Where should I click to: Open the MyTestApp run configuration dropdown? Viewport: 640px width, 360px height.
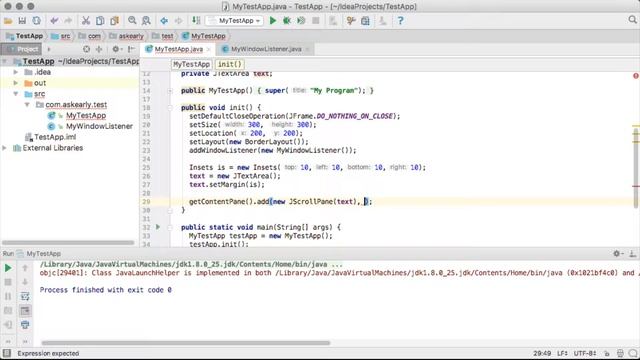234,20
